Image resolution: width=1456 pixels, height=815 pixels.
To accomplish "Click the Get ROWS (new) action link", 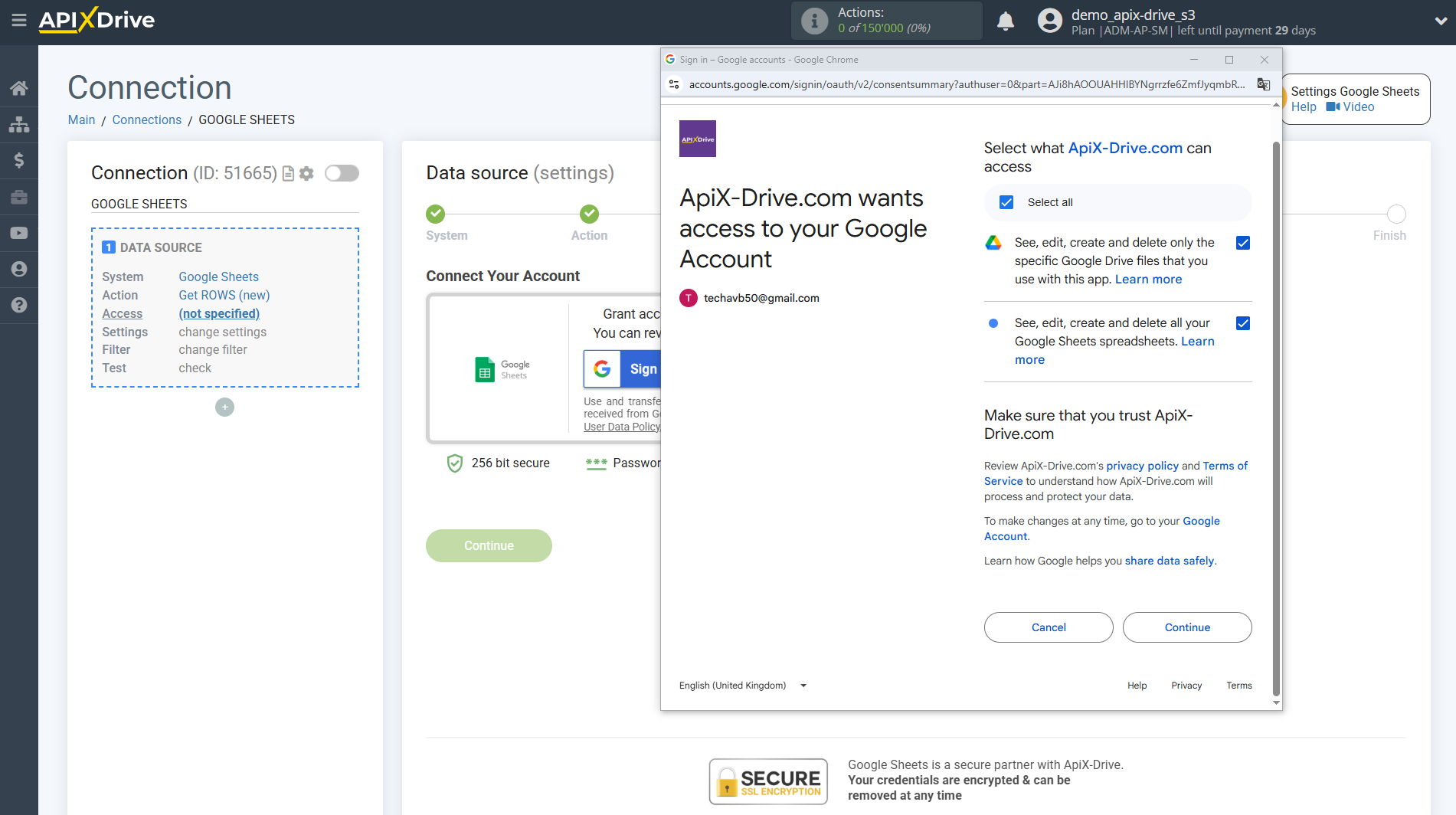I will click(x=224, y=295).
